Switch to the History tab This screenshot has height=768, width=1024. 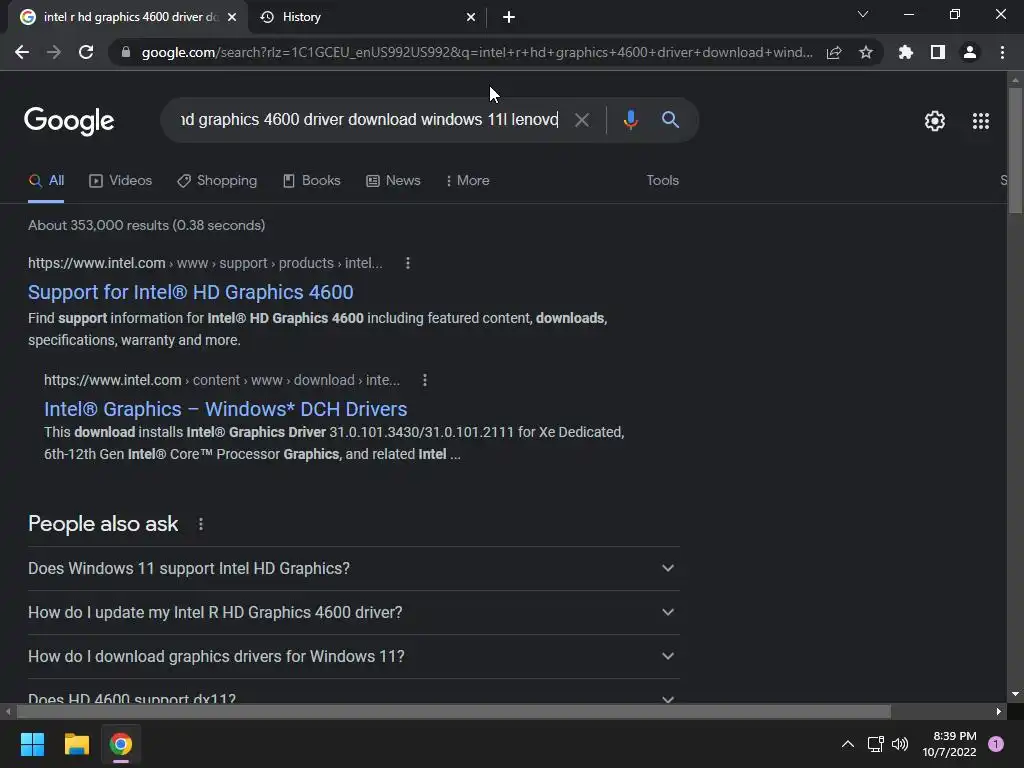pyautogui.click(x=368, y=17)
